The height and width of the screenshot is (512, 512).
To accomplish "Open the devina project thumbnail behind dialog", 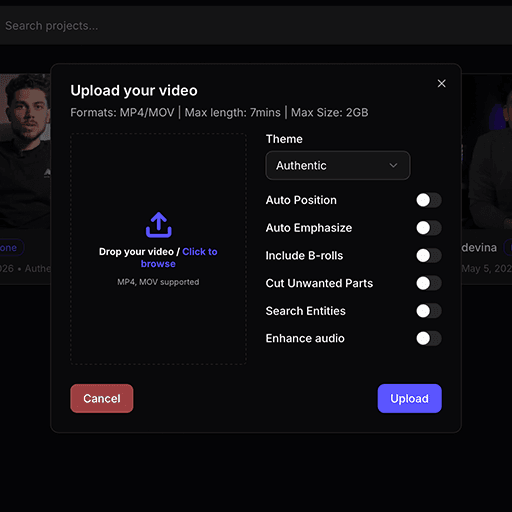I will click(x=487, y=152).
